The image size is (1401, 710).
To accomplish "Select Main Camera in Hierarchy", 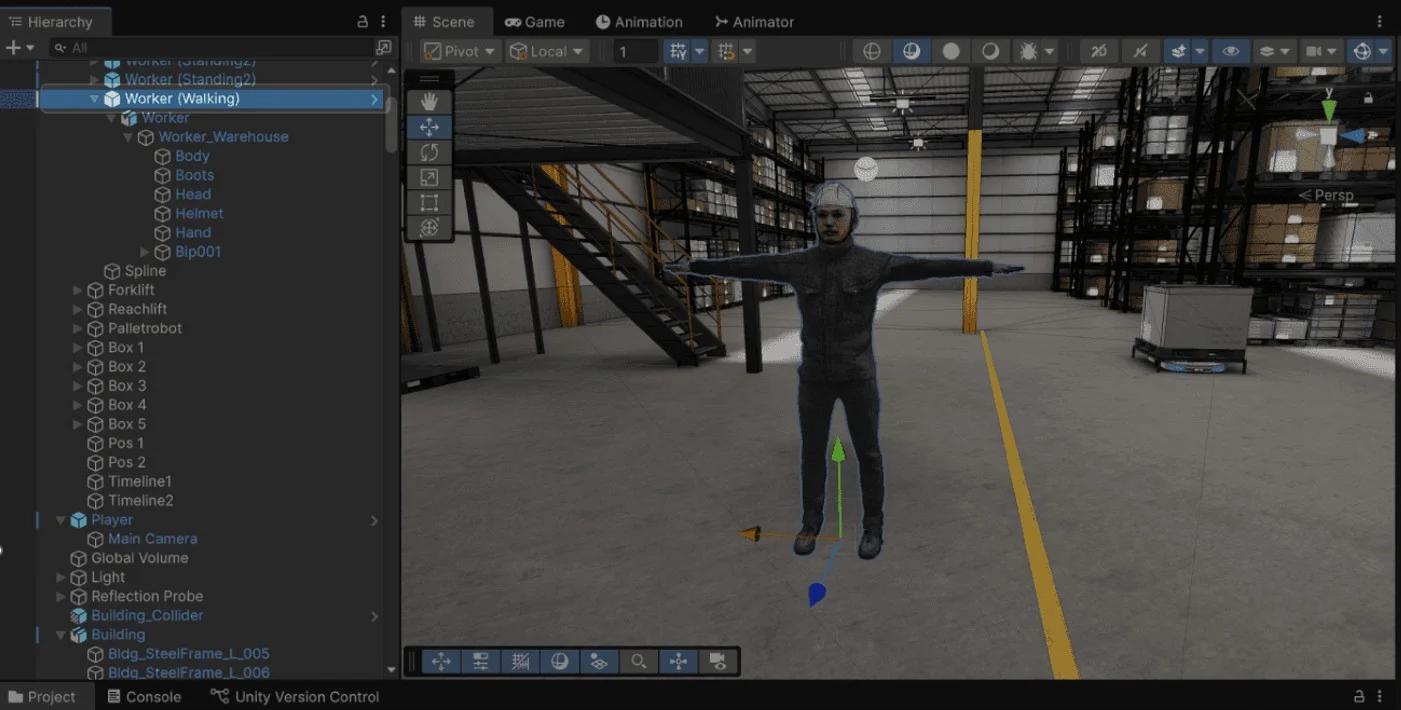I will point(152,539).
